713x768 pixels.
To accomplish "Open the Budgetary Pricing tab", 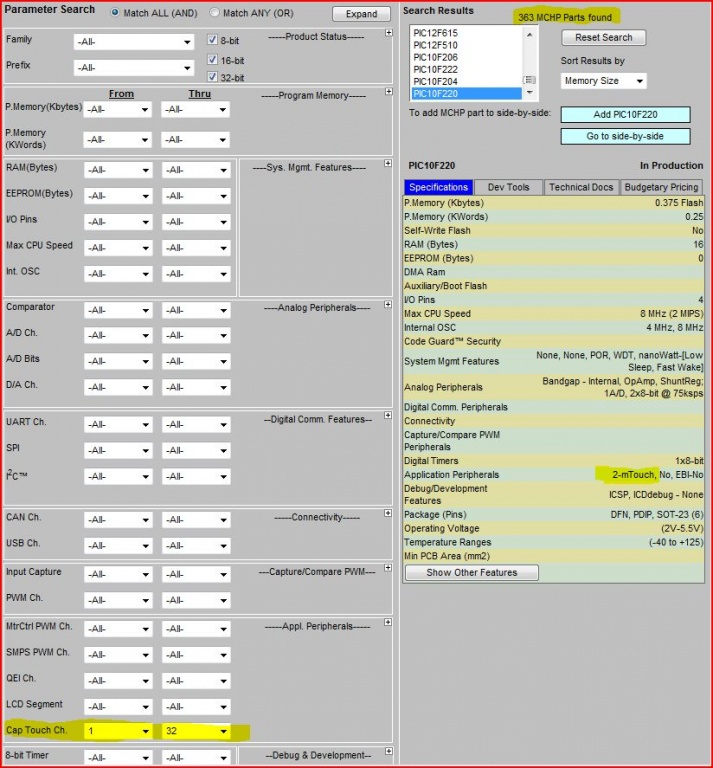I will point(661,187).
